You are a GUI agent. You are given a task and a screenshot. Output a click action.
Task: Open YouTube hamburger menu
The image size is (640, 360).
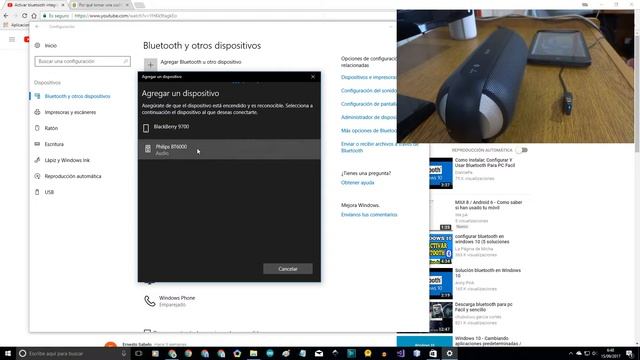(12, 39)
